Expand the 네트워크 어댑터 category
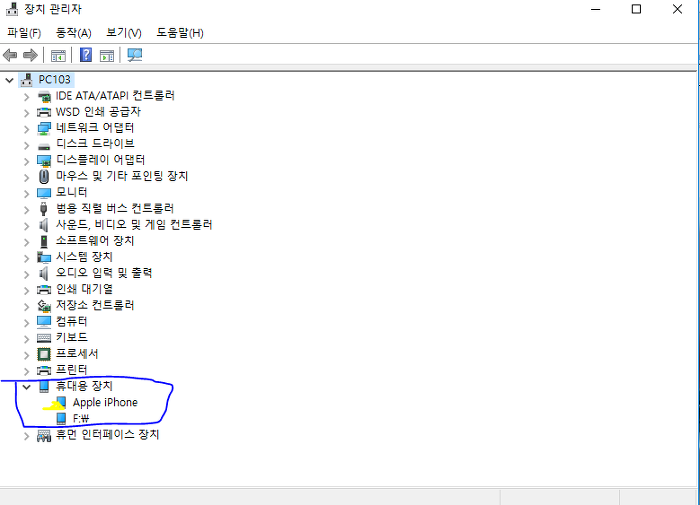The image size is (700, 505). tap(26, 129)
